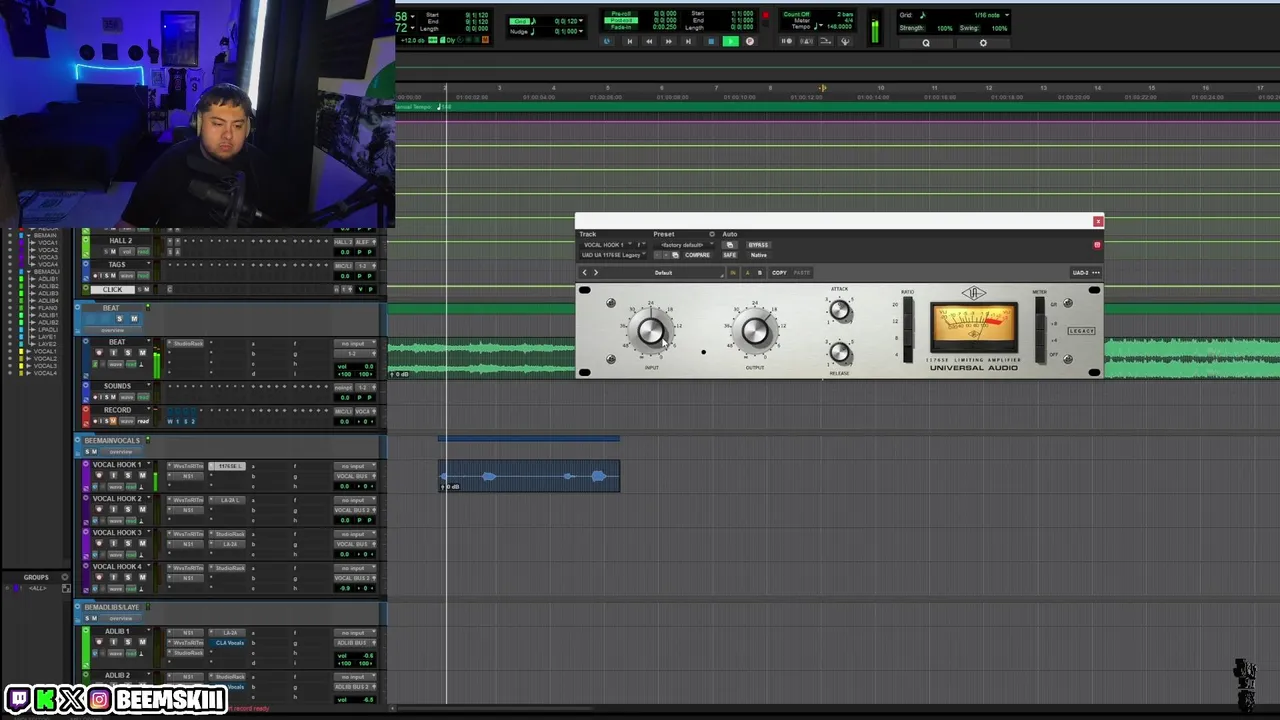This screenshot has height=720, width=1280.
Task: Click the Attack knob
Action: point(839,311)
